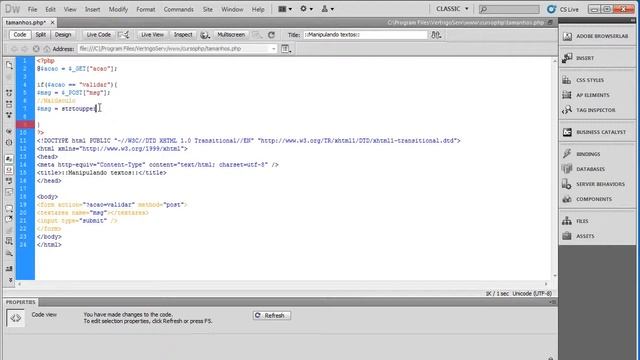The height and width of the screenshot is (360, 640).
Task: Open the Insert menu
Action: [x=92, y=9]
